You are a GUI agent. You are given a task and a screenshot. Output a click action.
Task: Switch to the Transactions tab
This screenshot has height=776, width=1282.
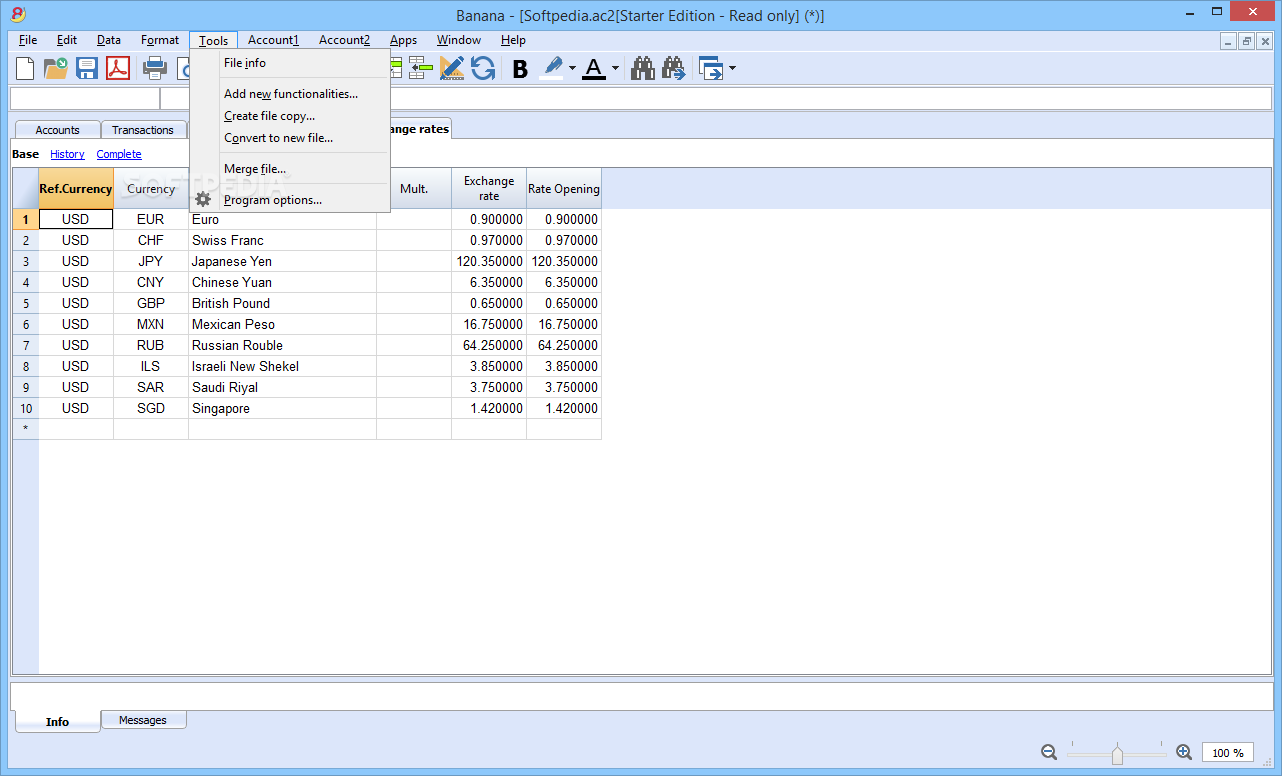(x=143, y=130)
